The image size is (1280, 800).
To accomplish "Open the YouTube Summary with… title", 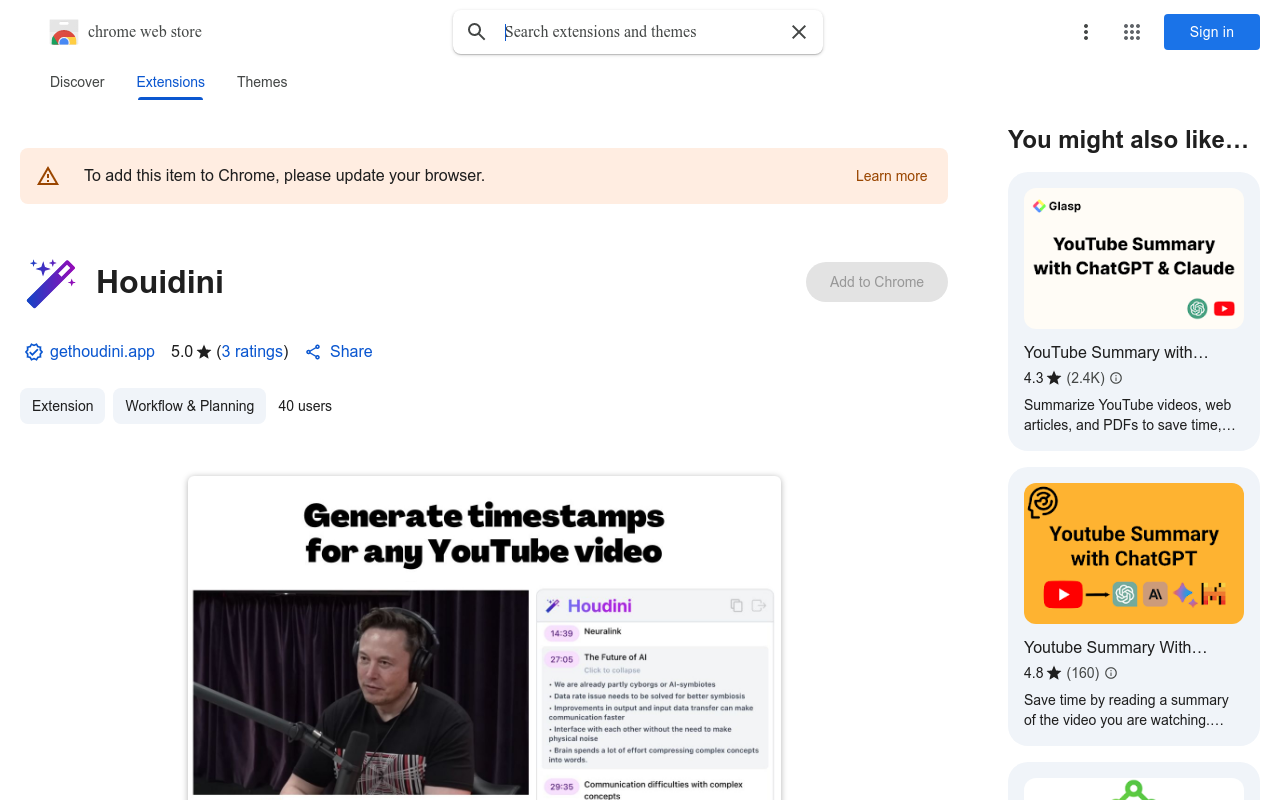I will click(1116, 352).
